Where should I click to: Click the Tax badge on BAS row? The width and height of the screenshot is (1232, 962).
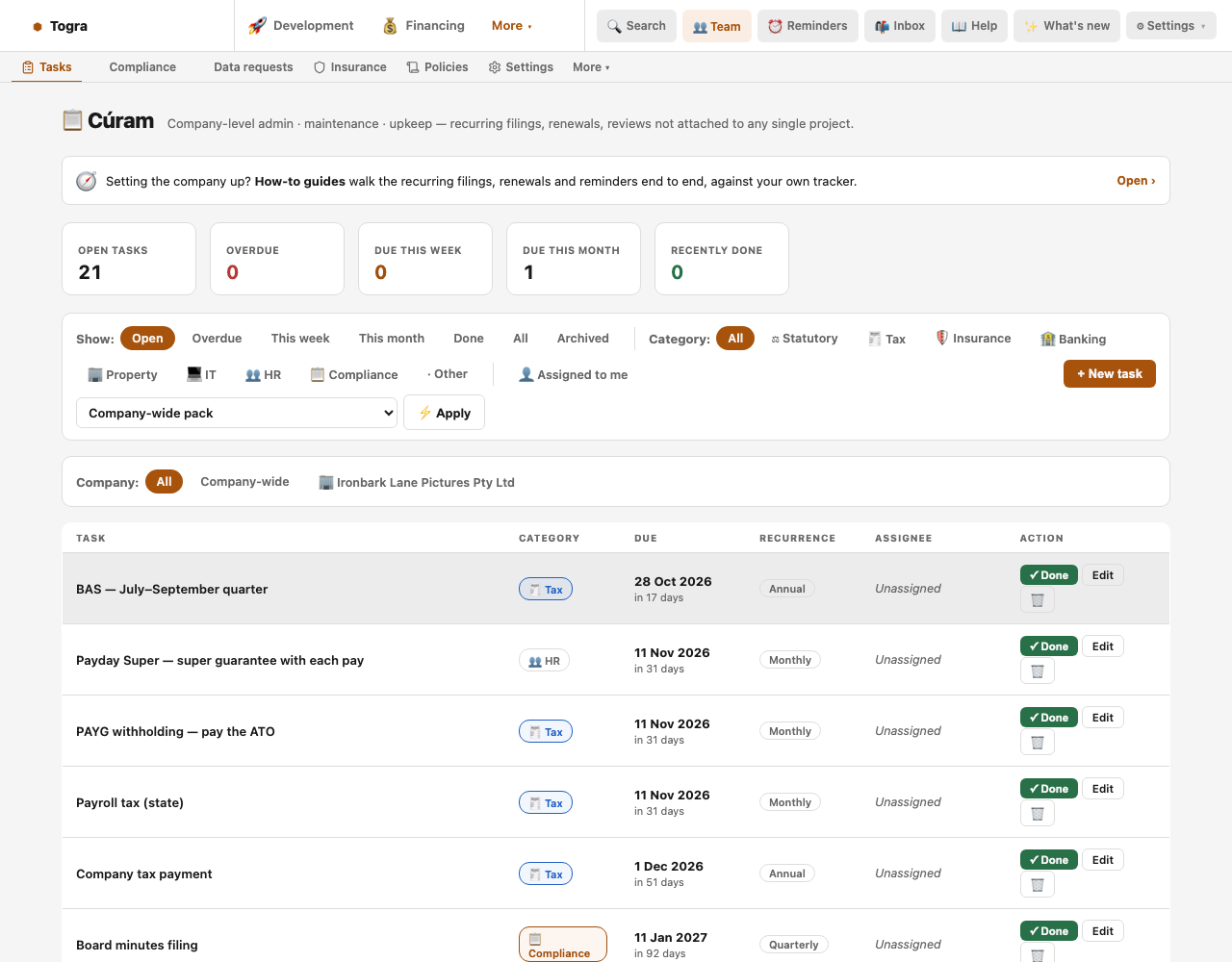click(x=546, y=589)
